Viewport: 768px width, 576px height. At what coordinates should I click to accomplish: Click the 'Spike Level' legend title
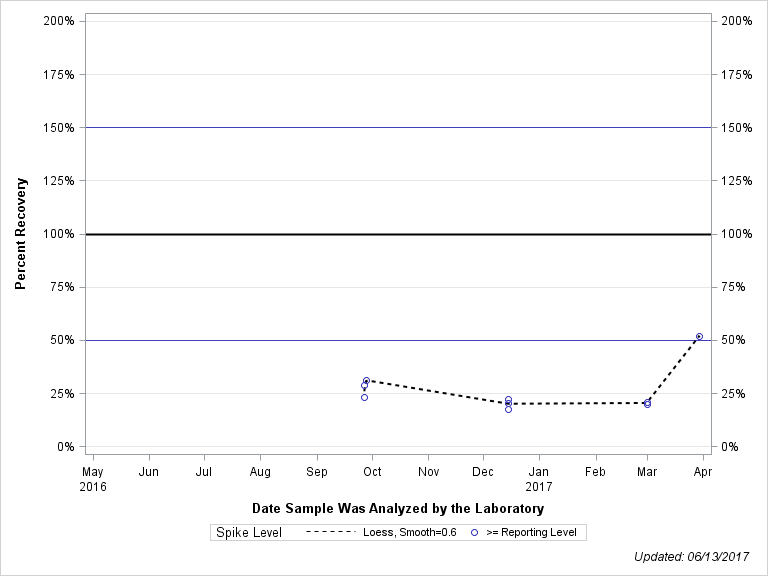coord(249,532)
